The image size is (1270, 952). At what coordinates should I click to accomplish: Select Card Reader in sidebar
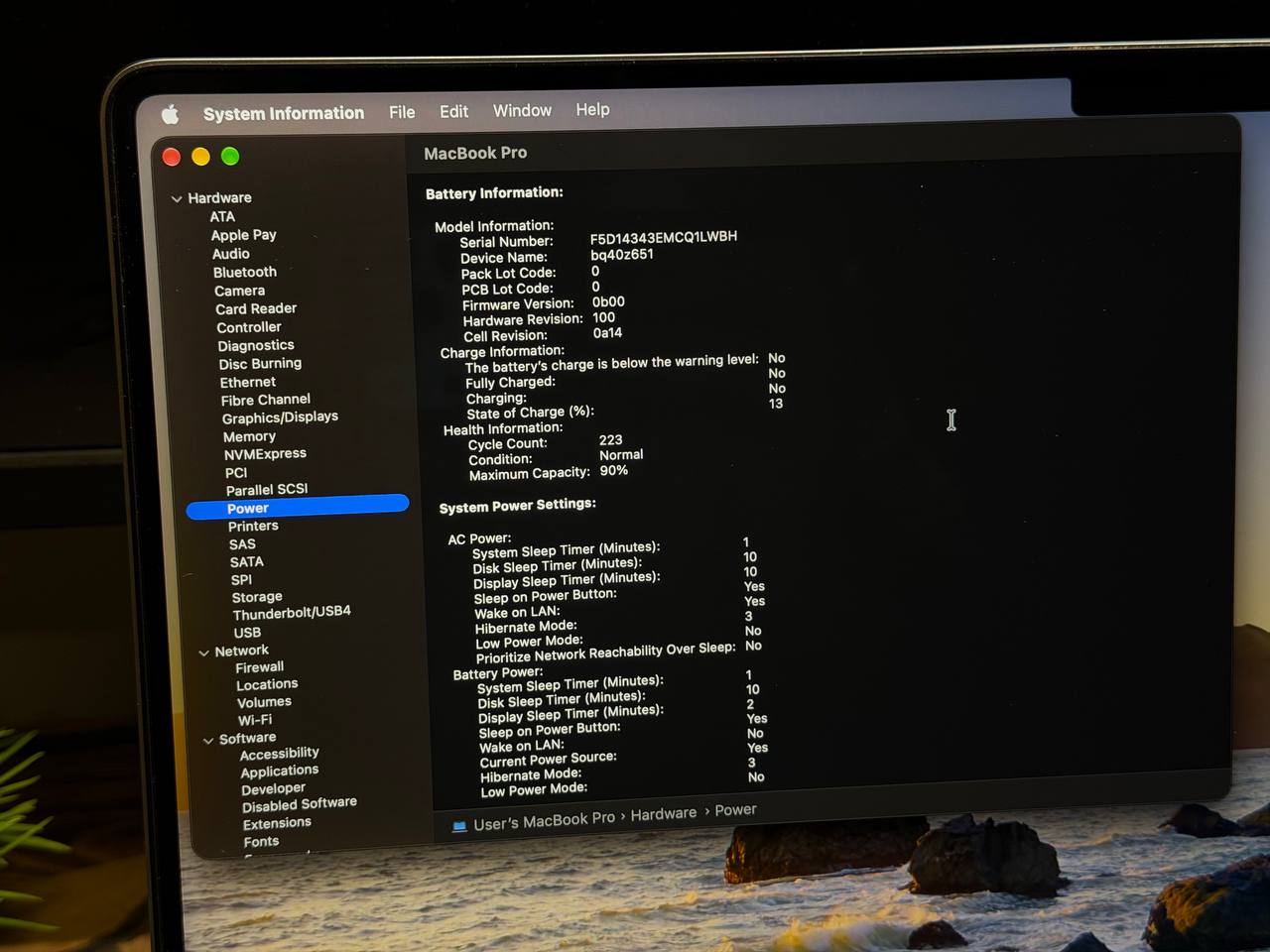coord(256,308)
